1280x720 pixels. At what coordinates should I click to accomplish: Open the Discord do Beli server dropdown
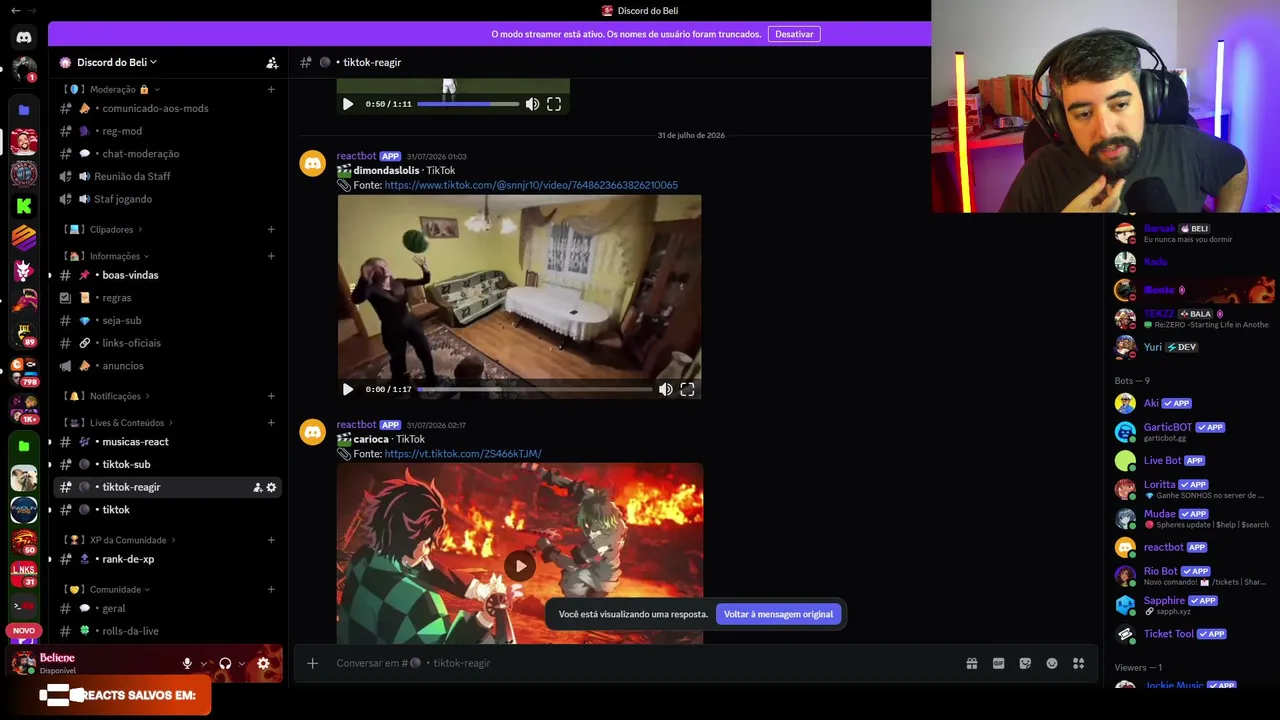coord(117,62)
